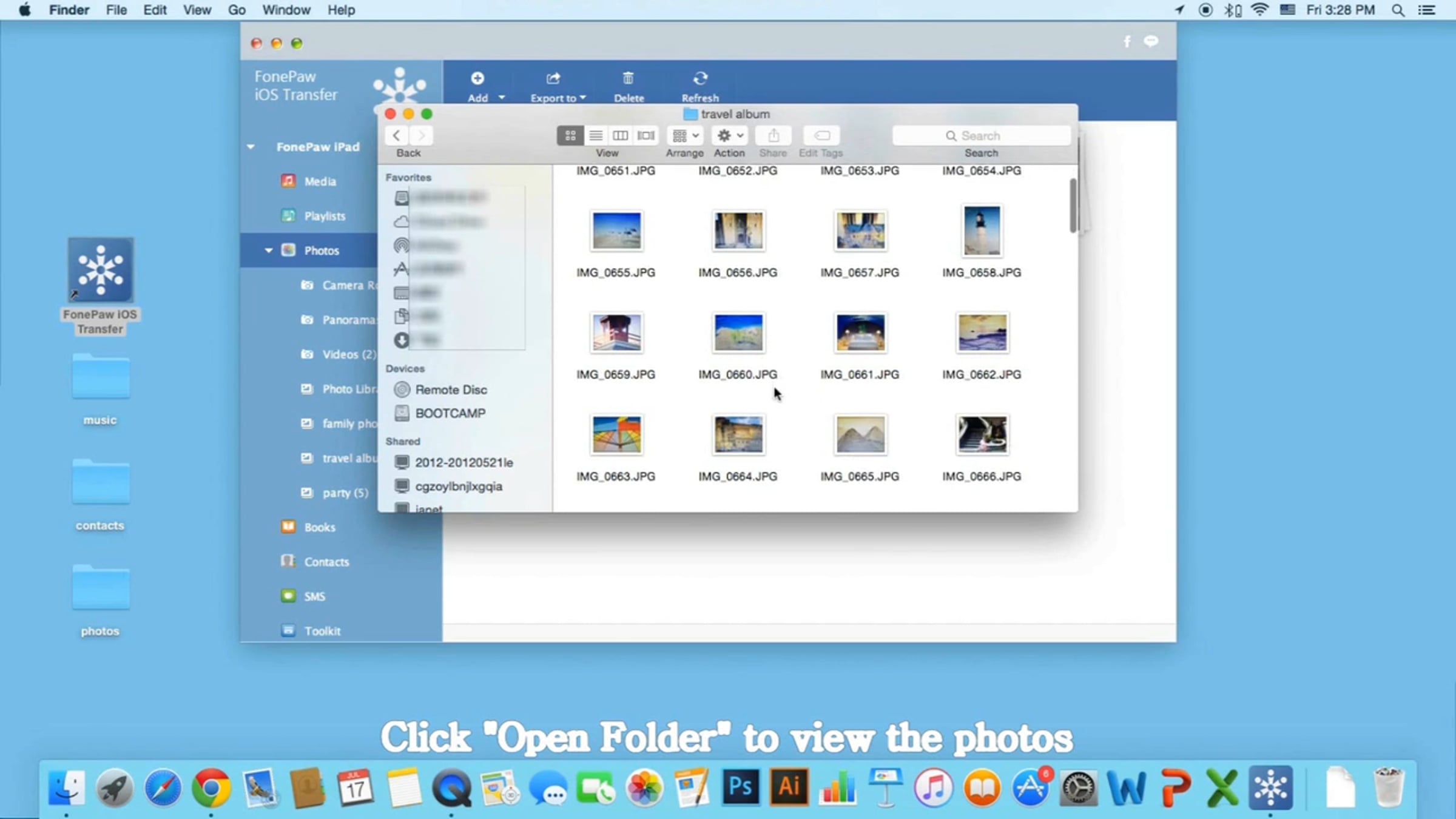Select the IMG_0658.JPG lighthouse thumbnail
1456x819 pixels.
click(982, 231)
